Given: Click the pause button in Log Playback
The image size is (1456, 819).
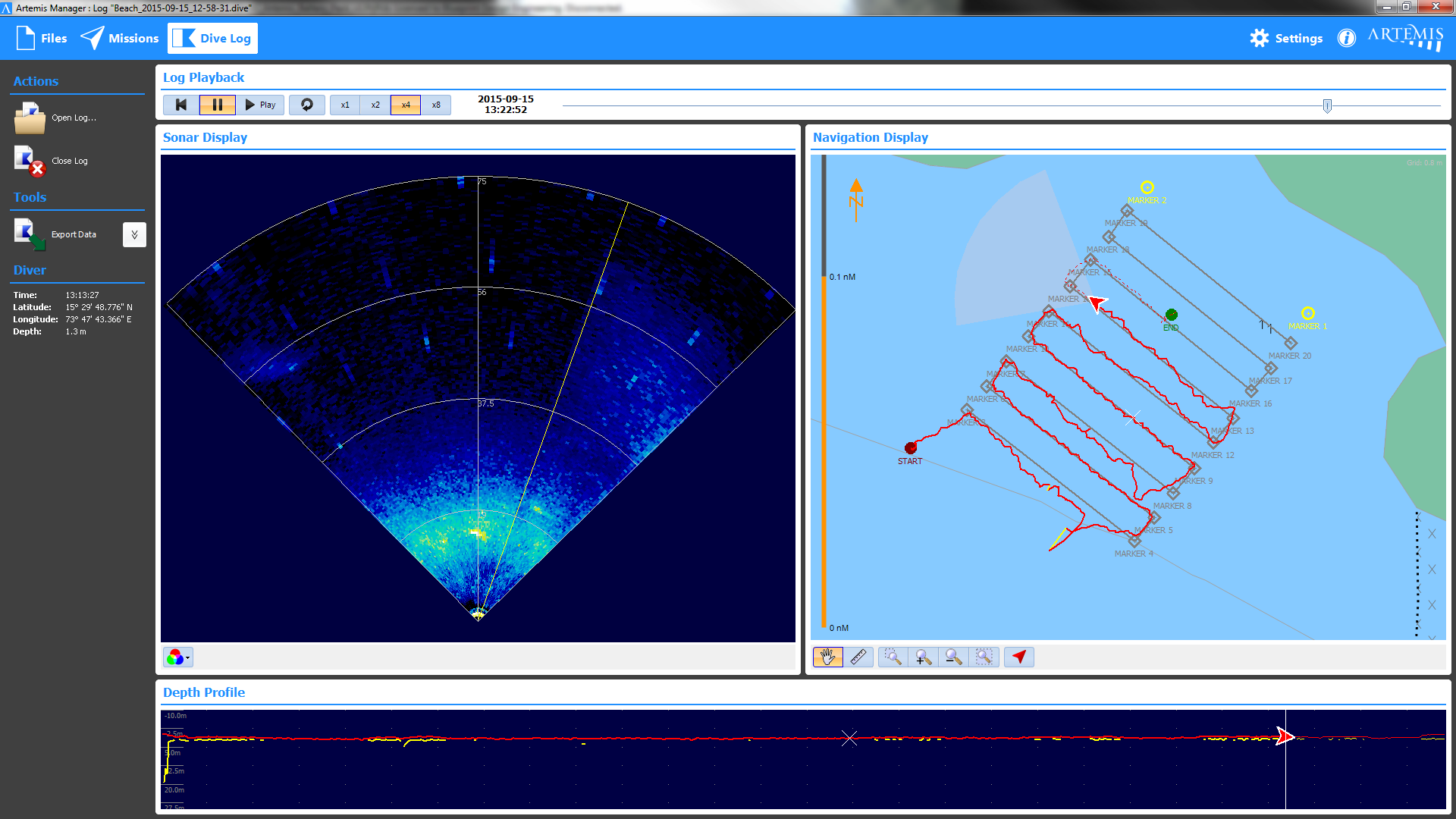Looking at the screenshot, I should point(216,104).
